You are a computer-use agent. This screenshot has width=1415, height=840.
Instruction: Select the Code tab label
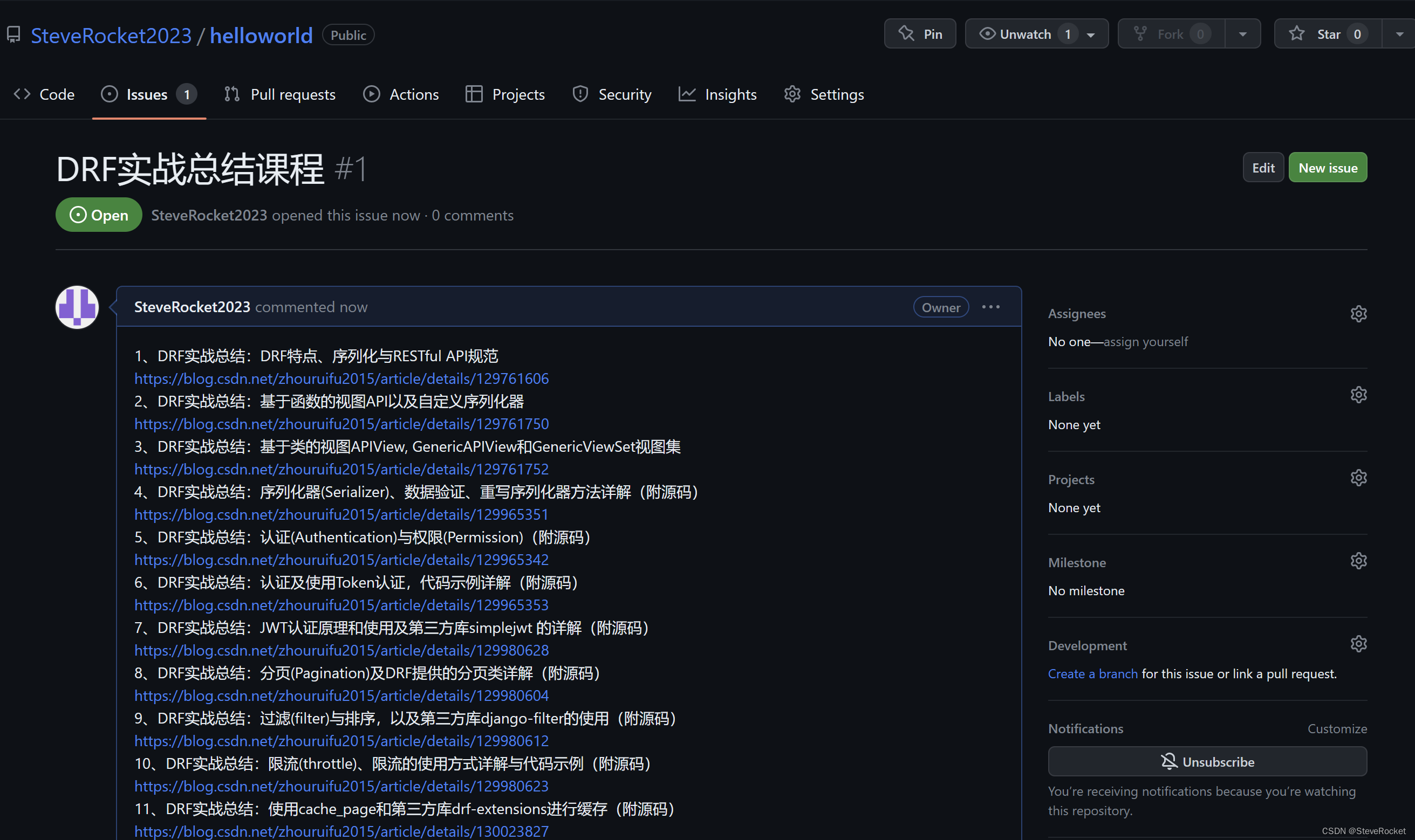click(57, 93)
